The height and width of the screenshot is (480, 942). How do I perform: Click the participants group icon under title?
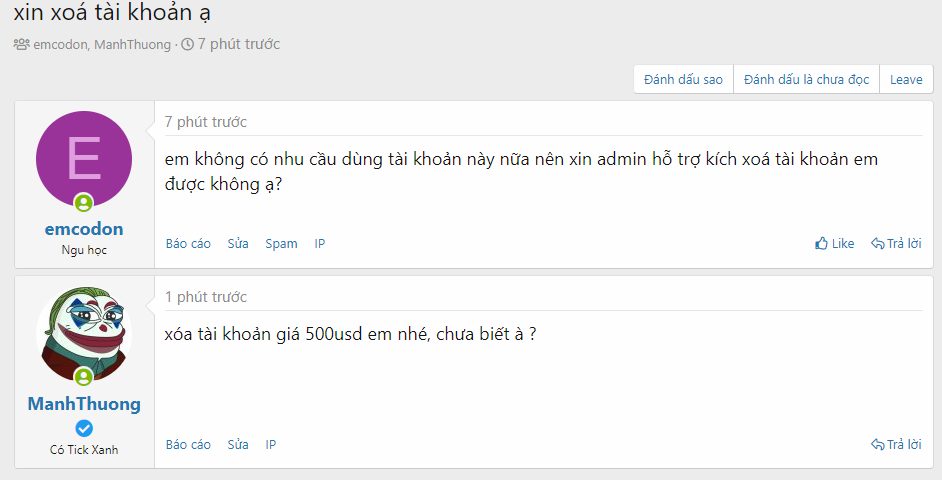click(x=22, y=44)
